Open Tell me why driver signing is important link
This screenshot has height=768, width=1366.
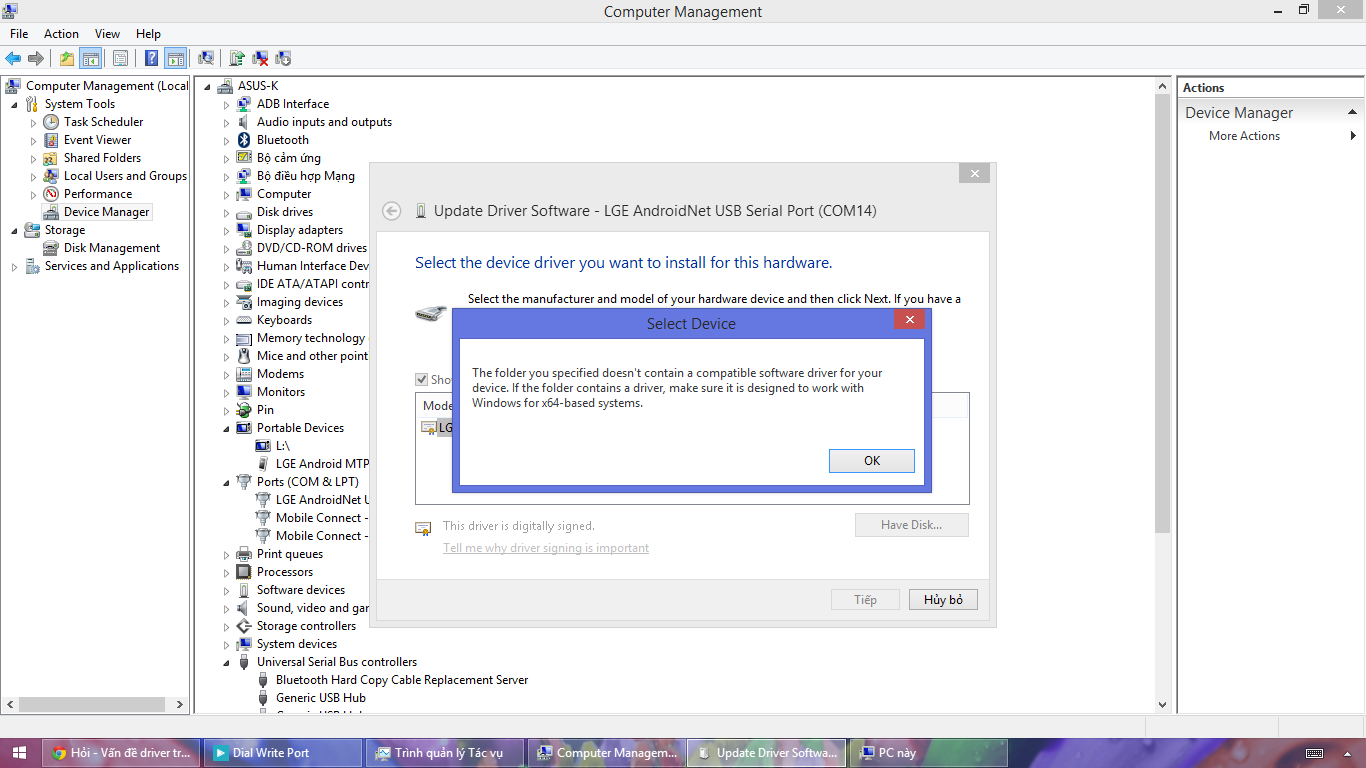pyautogui.click(x=546, y=548)
